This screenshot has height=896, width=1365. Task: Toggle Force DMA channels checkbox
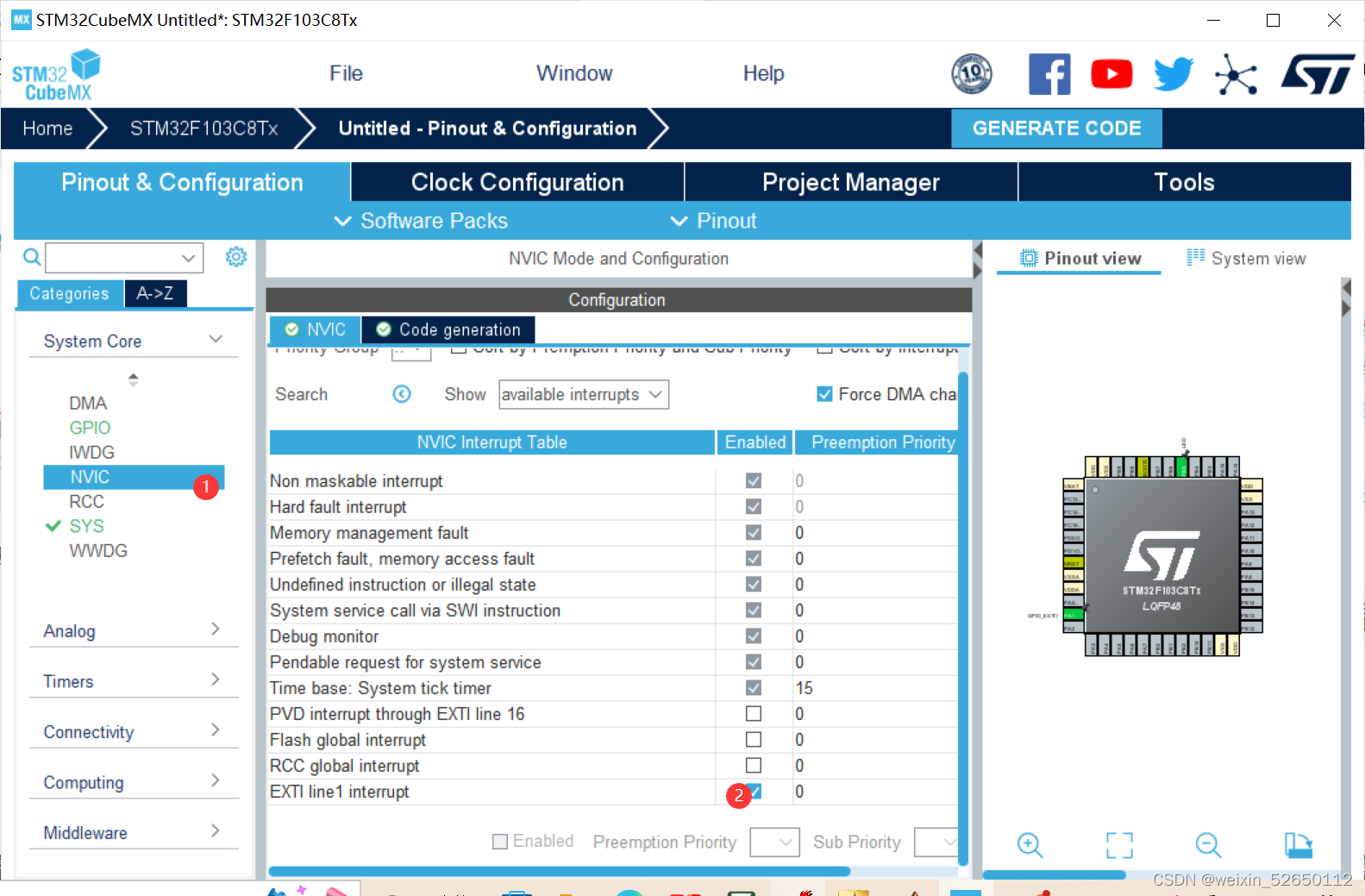(824, 394)
